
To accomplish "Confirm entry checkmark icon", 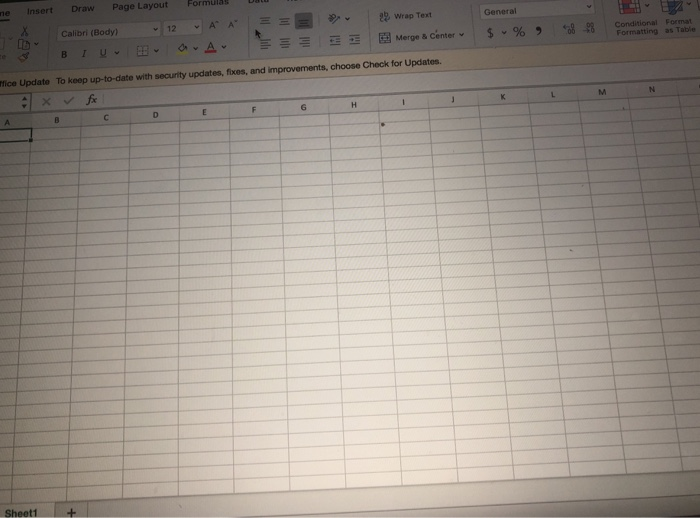I will coord(68,100).
